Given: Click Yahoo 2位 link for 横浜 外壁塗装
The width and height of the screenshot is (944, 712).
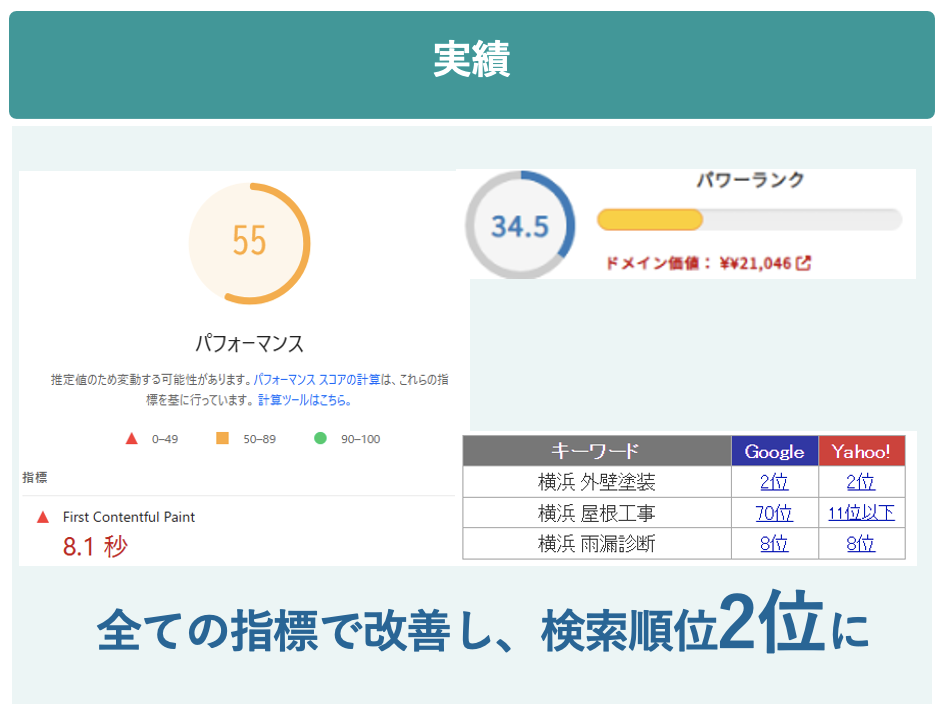Looking at the screenshot, I should click(861, 482).
